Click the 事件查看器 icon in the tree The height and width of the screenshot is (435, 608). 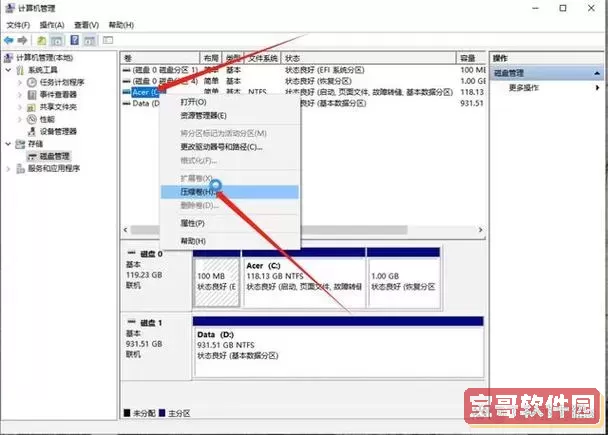coord(32,95)
